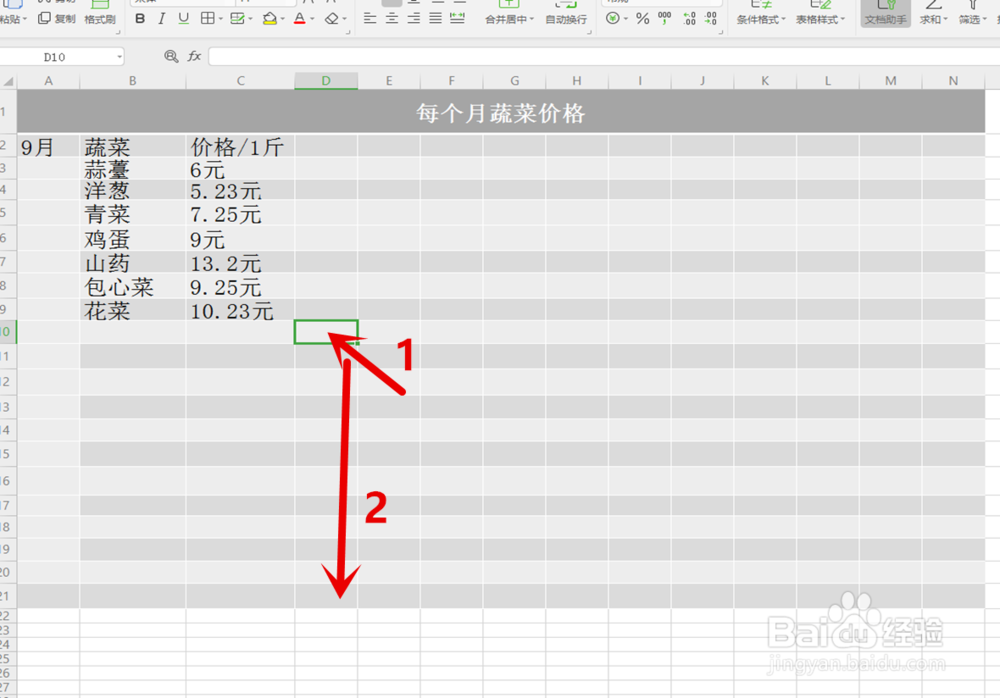
Task: Open 筛选 filter menu
Action: (x=973, y=19)
